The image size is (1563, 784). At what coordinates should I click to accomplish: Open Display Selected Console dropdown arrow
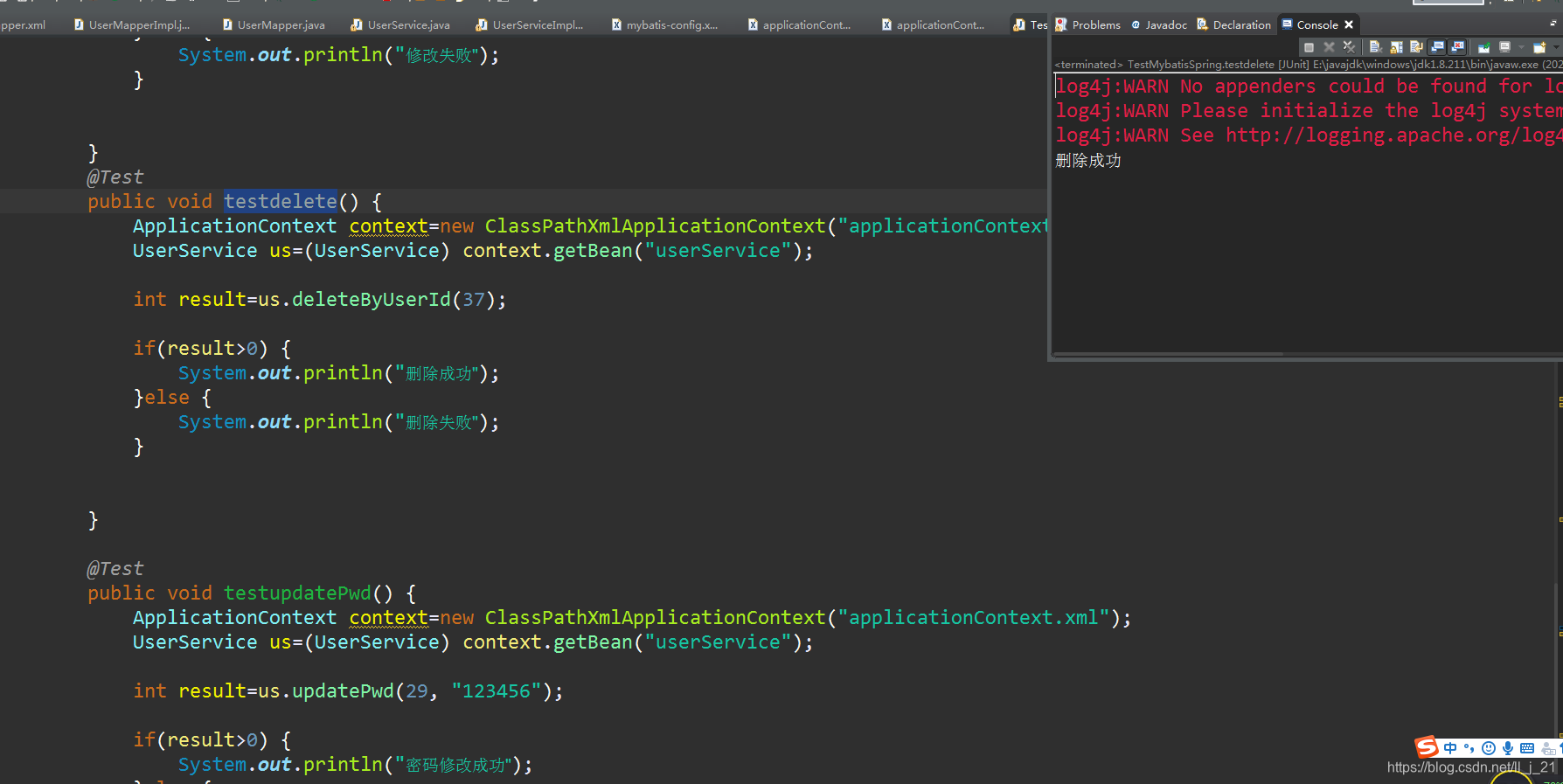coord(1521,47)
